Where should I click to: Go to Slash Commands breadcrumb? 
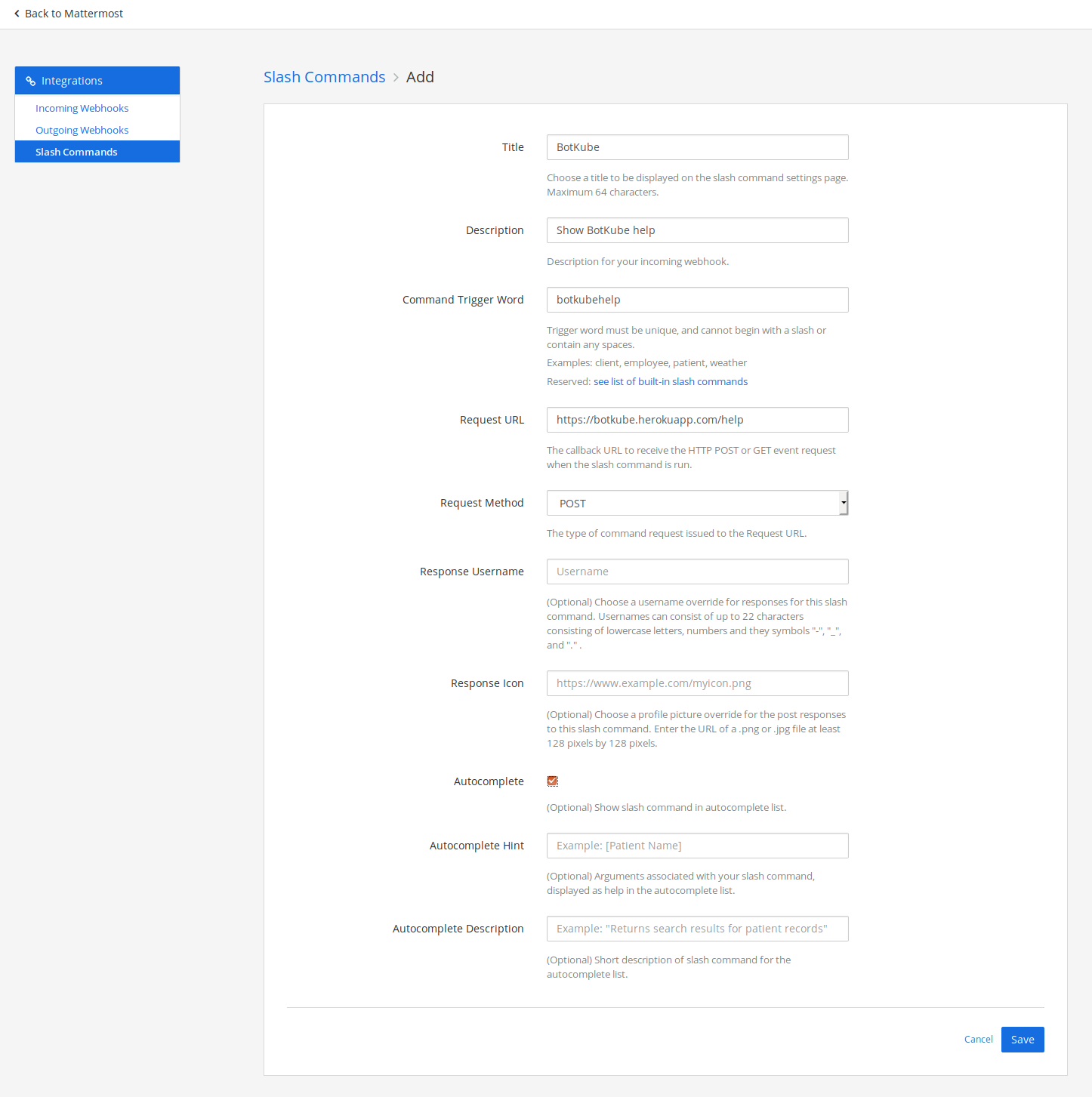[x=324, y=77]
